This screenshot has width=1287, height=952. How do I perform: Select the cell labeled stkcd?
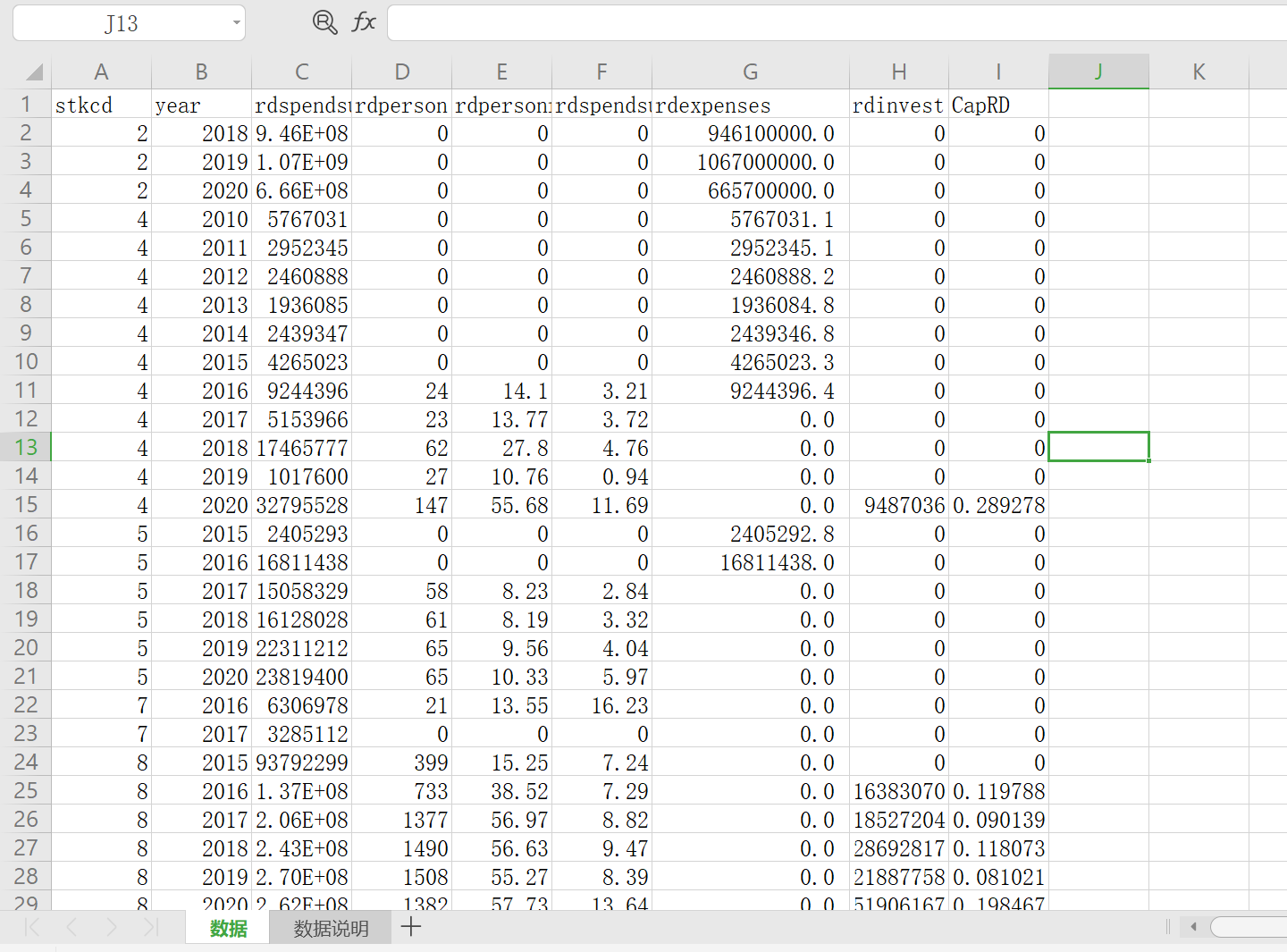pos(102,105)
